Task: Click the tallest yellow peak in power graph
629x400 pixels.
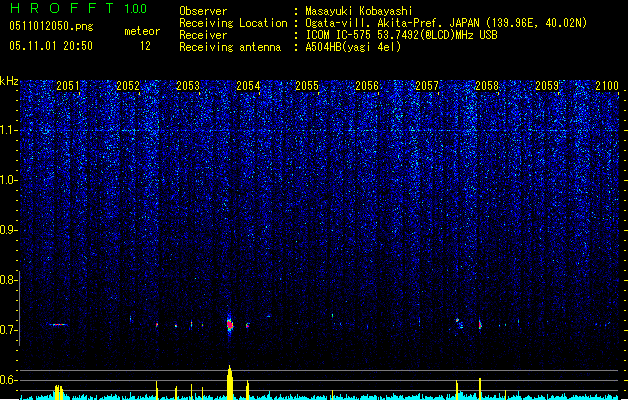Action: (x=229, y=382)
